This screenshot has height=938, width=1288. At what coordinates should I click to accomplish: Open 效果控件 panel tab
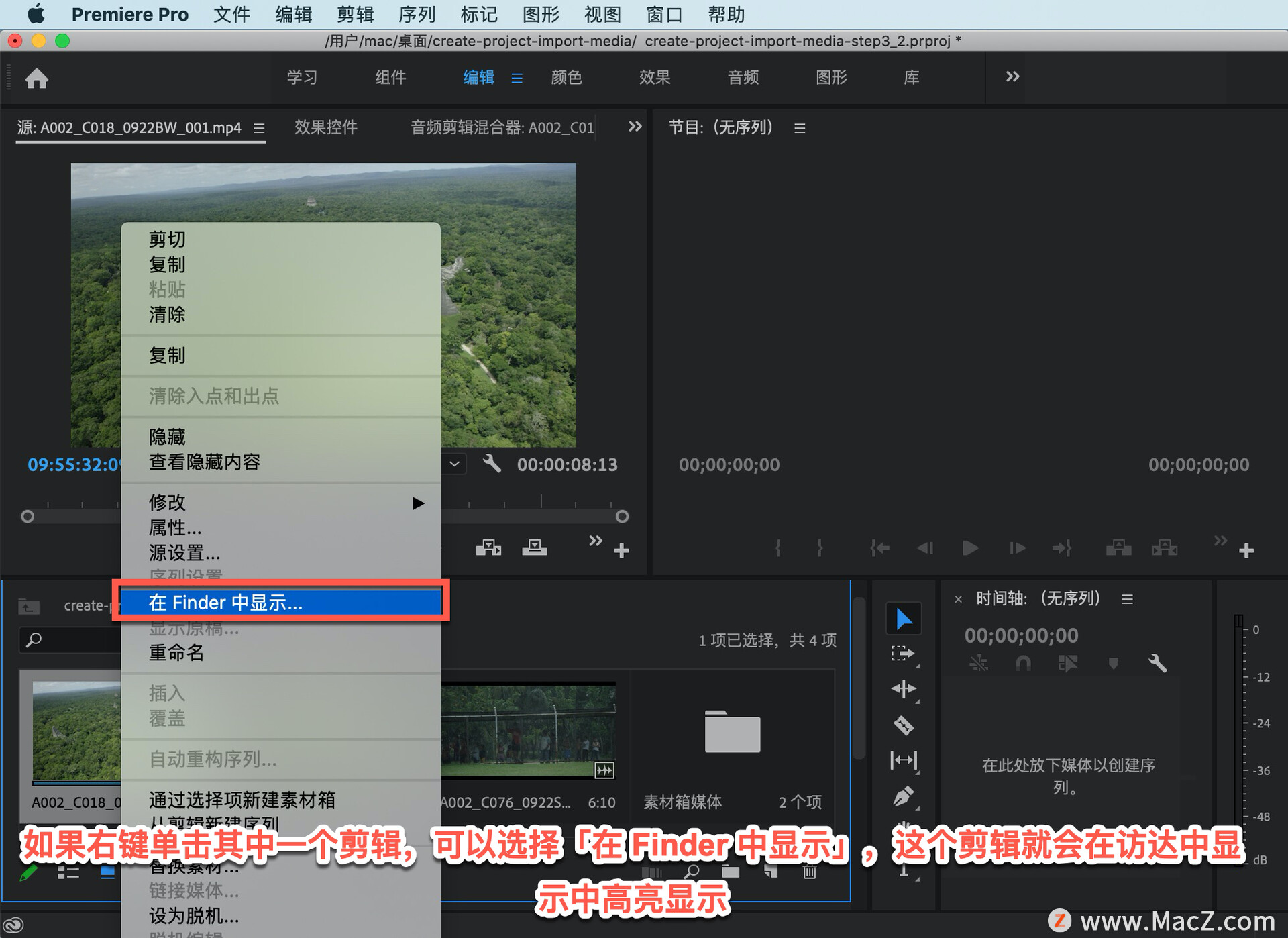pyautogui.click(x=326, y=127)
